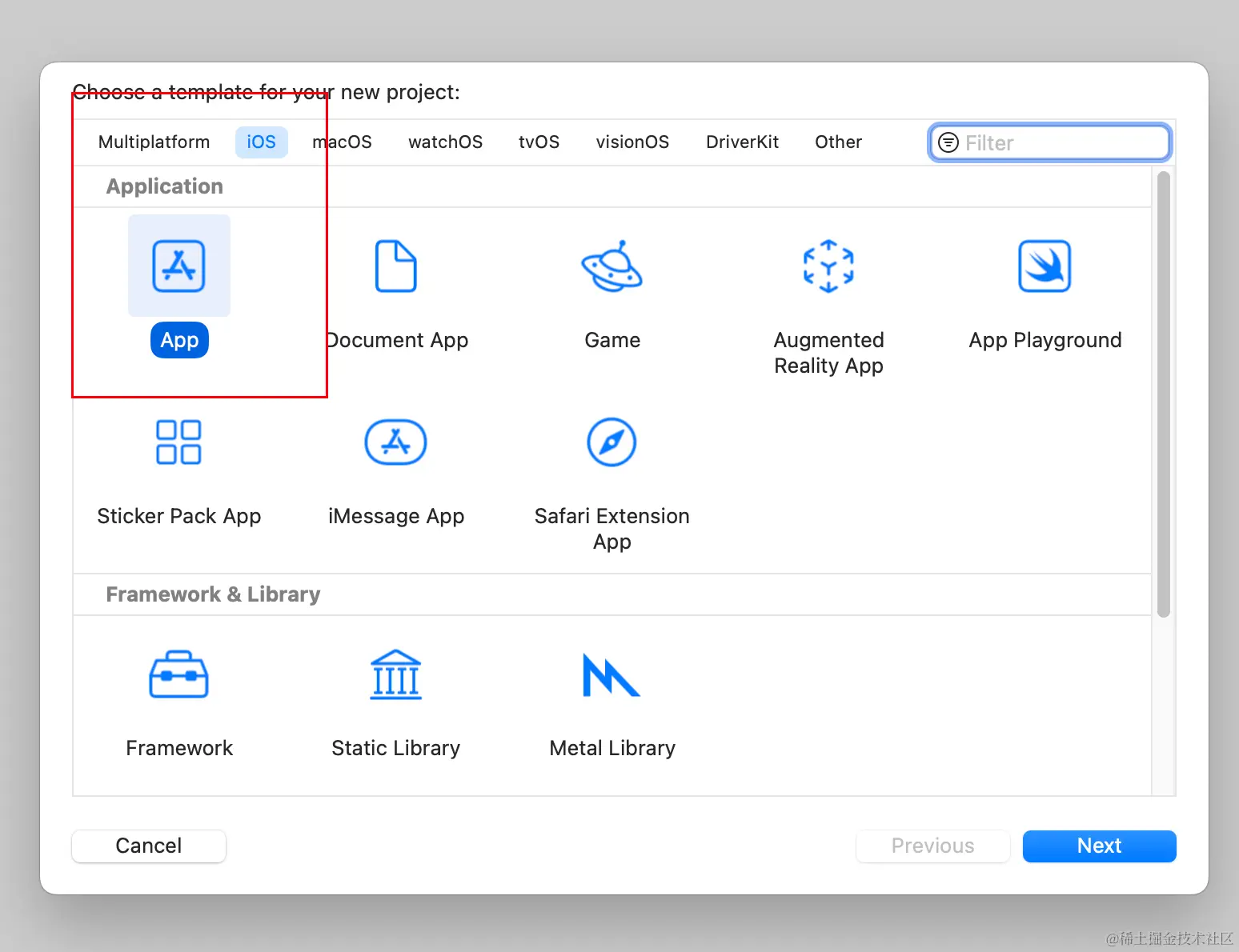
Task: Click the App Playground label
Action: click(x=1045, y=340)
